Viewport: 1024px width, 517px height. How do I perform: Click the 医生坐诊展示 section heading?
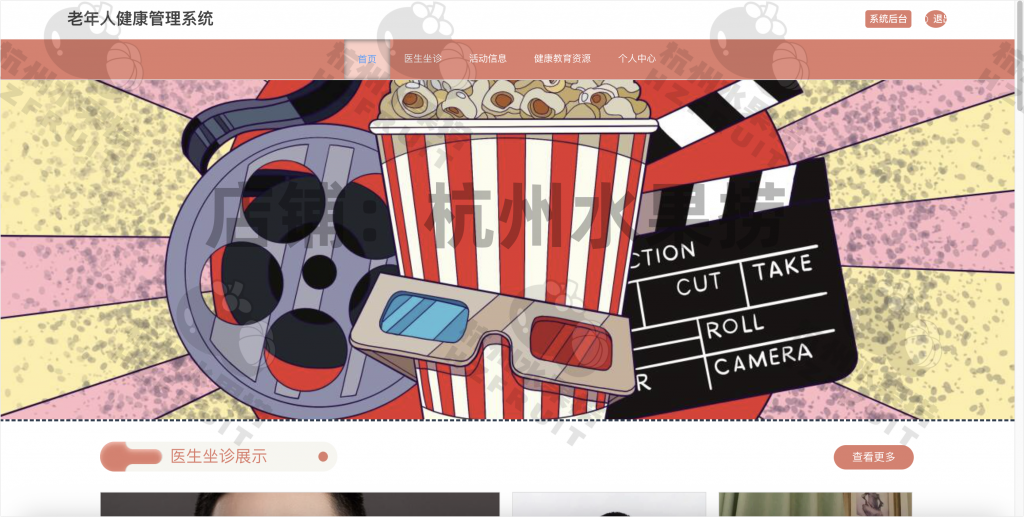218,457
